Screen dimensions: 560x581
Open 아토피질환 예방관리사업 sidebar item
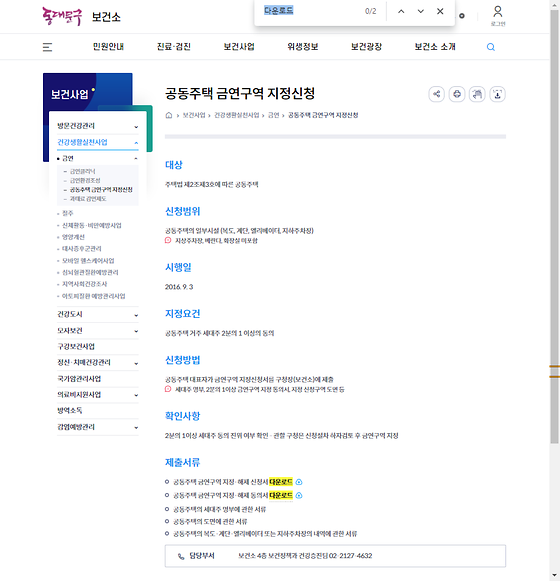pos(93,296)
